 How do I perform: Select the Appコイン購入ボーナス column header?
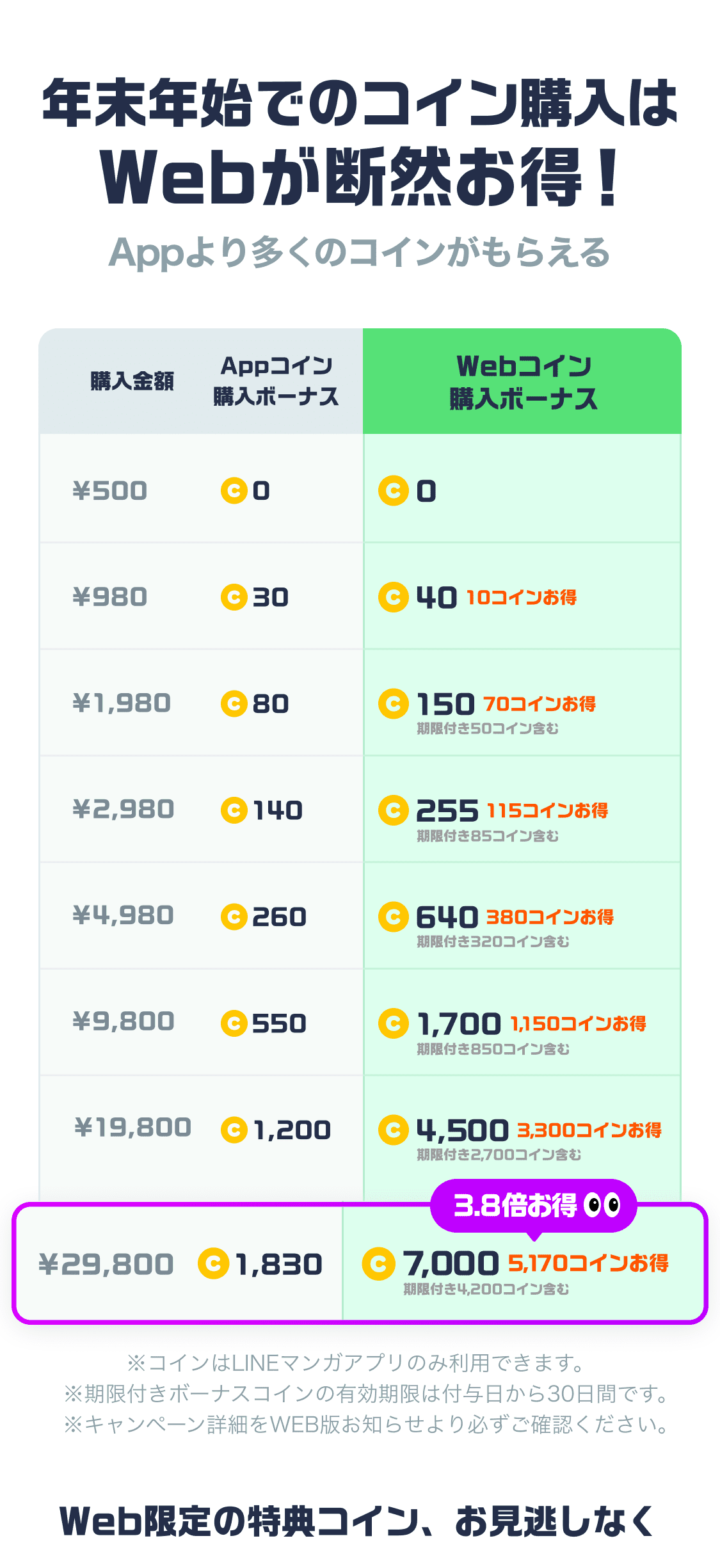tap(276, 381)
